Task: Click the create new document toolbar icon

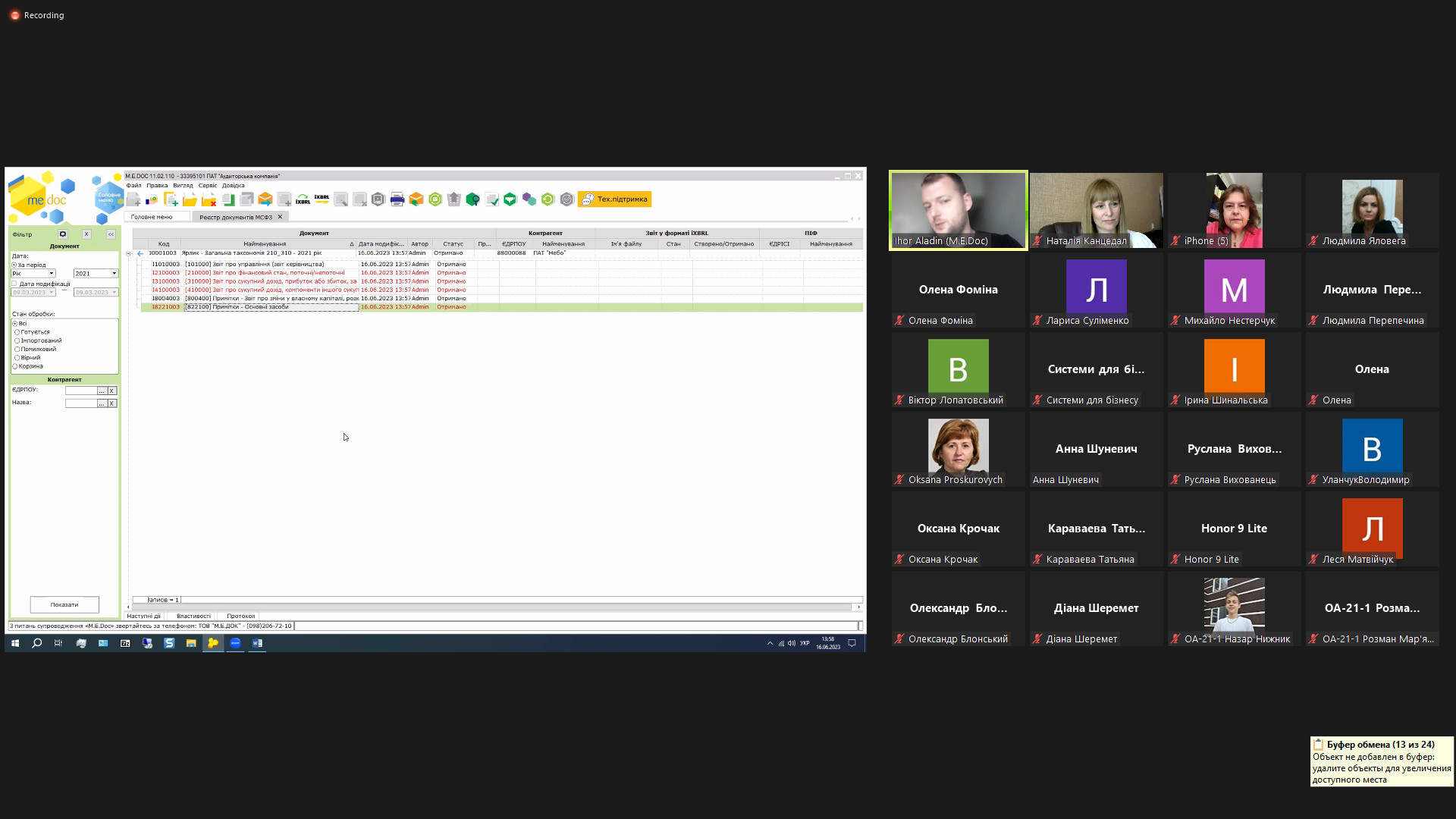Action: point(171,199)
